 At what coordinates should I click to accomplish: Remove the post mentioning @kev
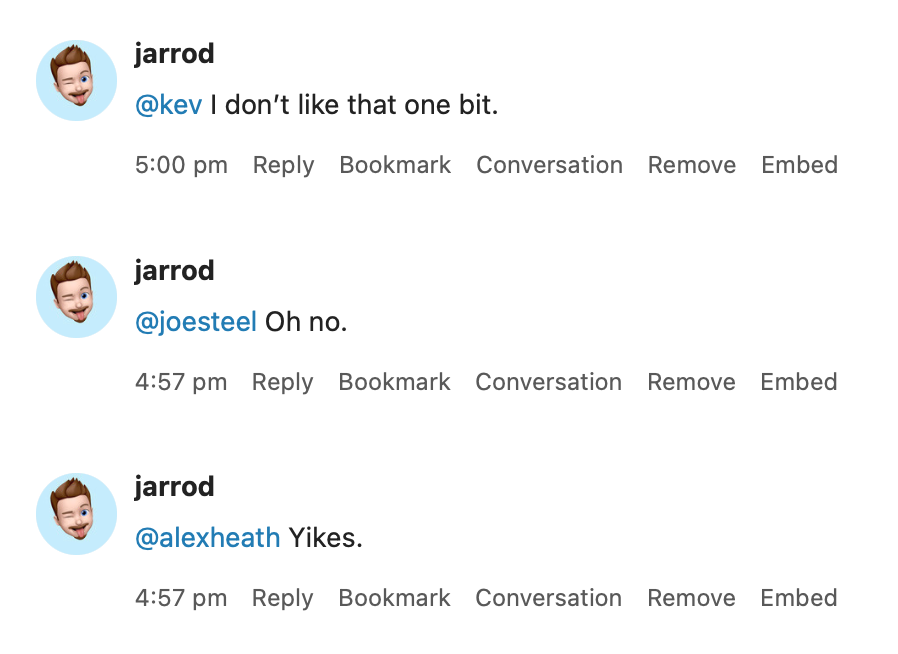pos(692,165)
